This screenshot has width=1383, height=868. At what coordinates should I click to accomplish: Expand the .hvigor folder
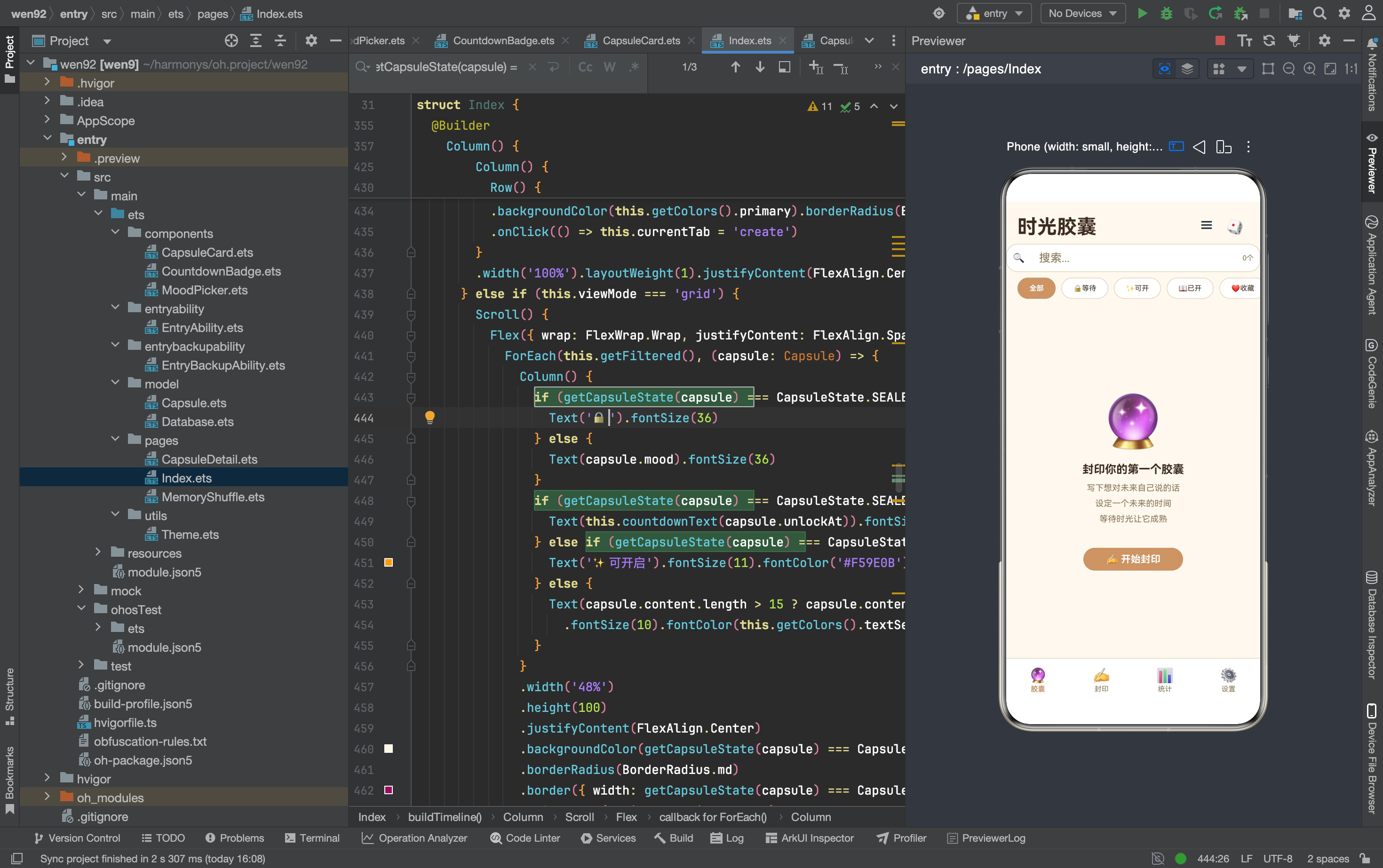tap(47, 83)
